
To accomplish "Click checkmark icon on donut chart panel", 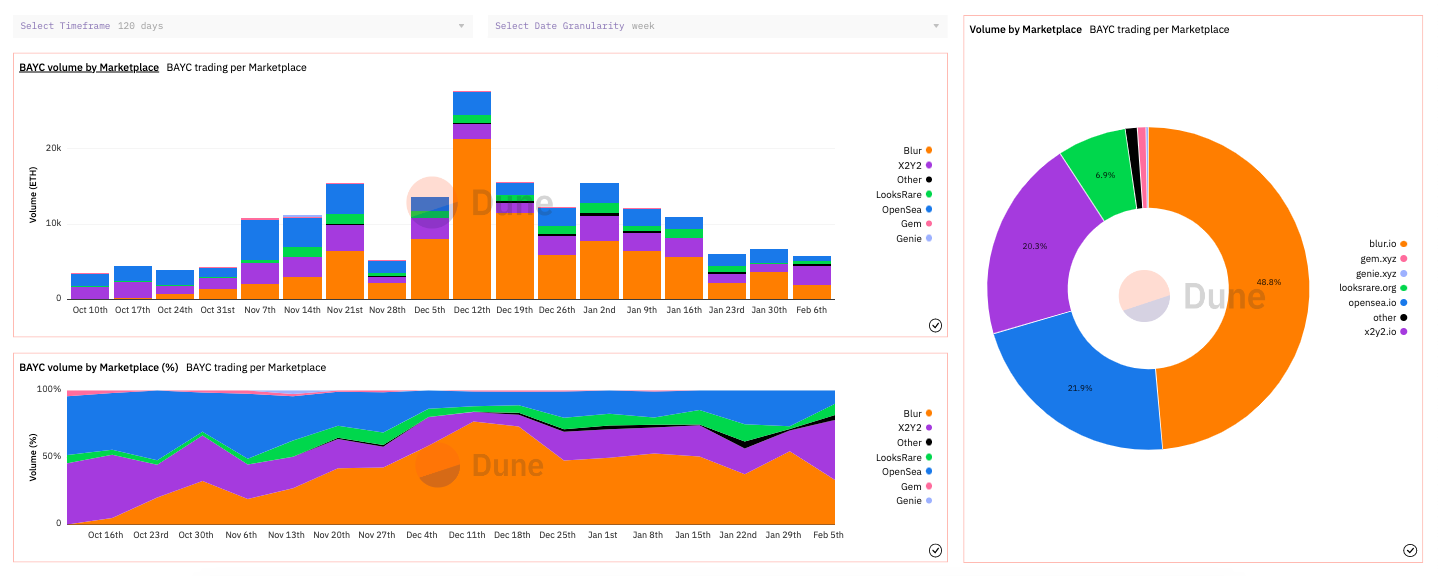I will [x=1410, y=550].
